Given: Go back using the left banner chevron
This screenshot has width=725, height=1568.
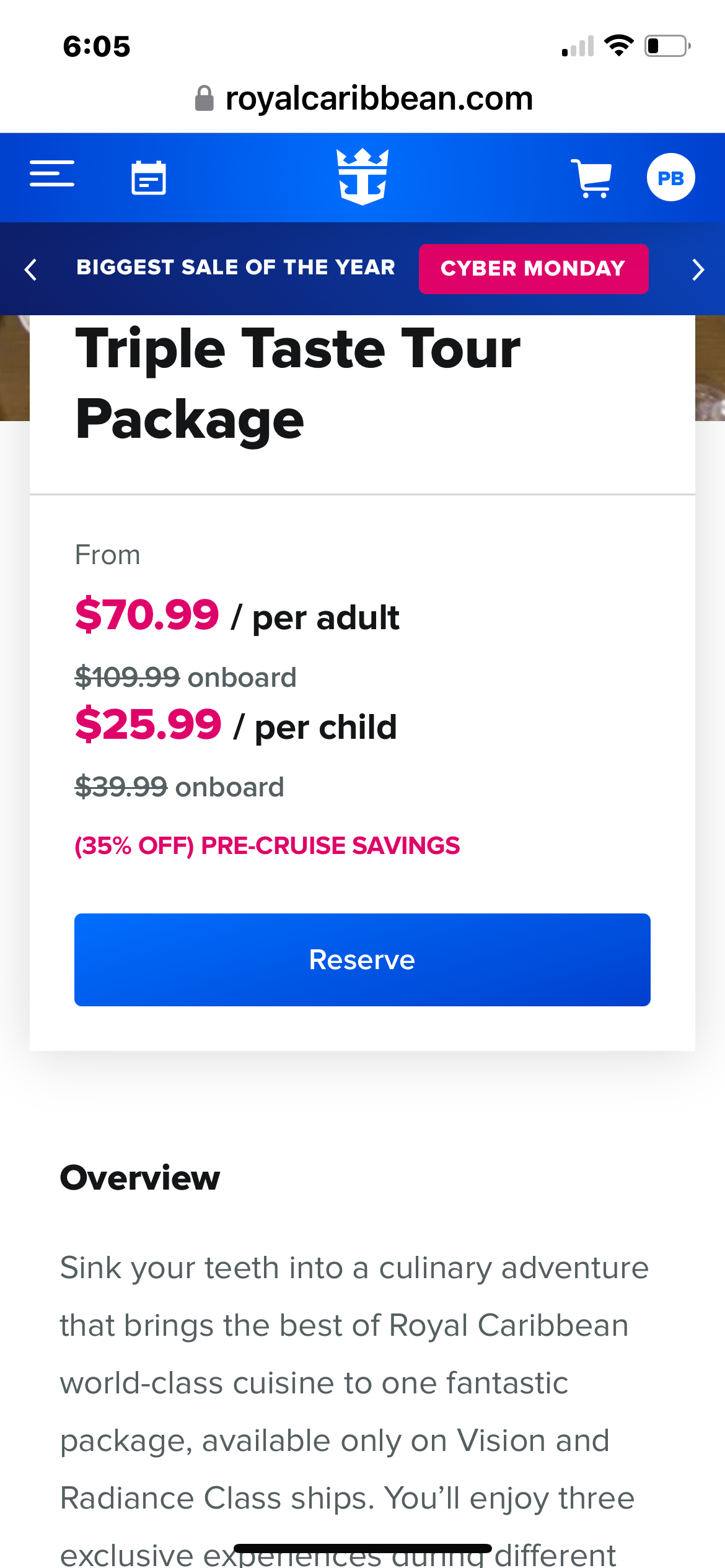Looking at the screenshot, I should pyautogui.click(x=30, y=269).
